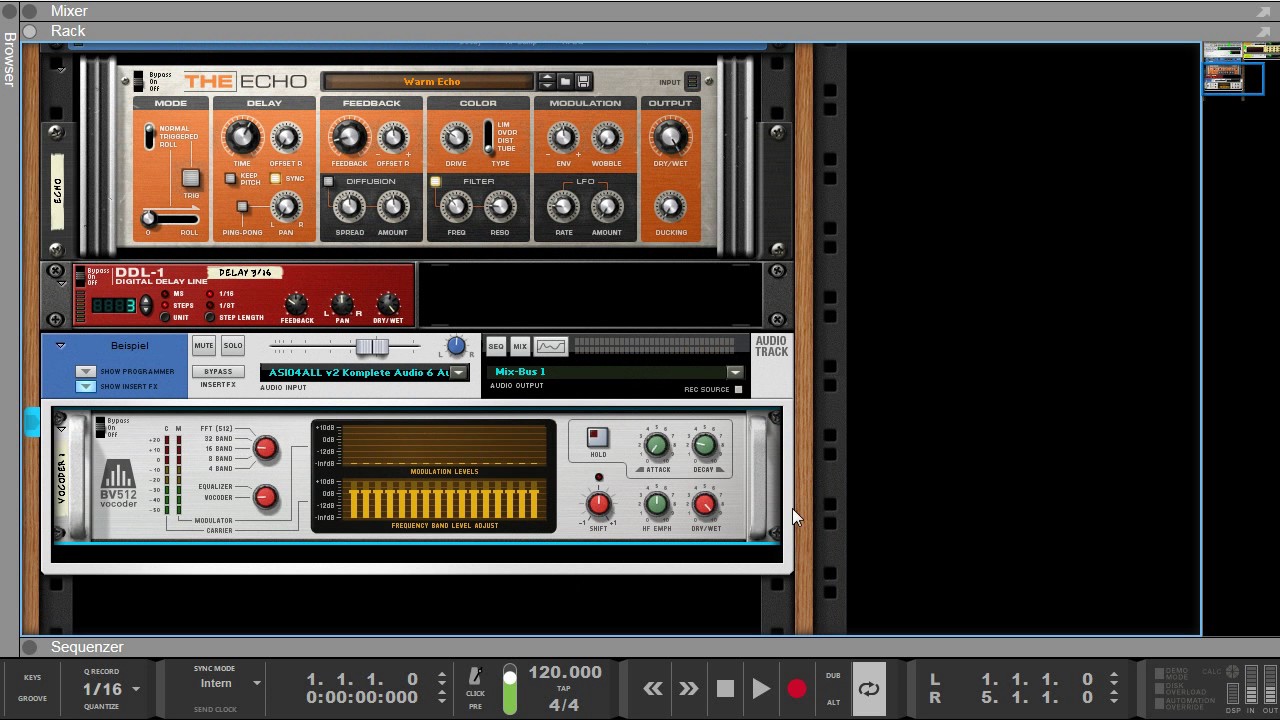Click The Echo output DRY/WET knob

click(670, 137)
